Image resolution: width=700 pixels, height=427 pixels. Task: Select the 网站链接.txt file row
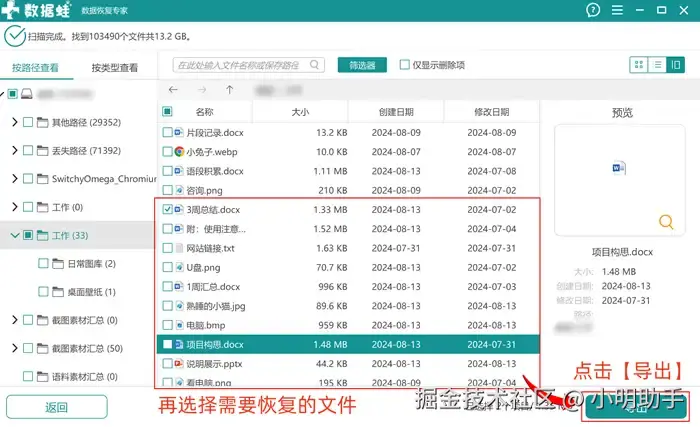(x=348, y=248)
